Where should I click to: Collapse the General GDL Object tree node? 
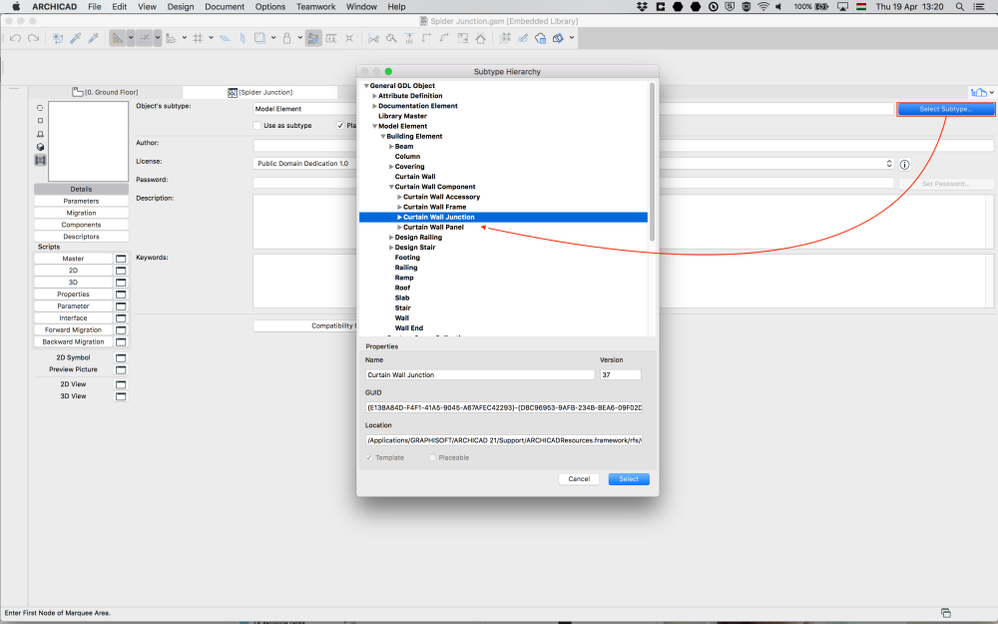(366, 85)
